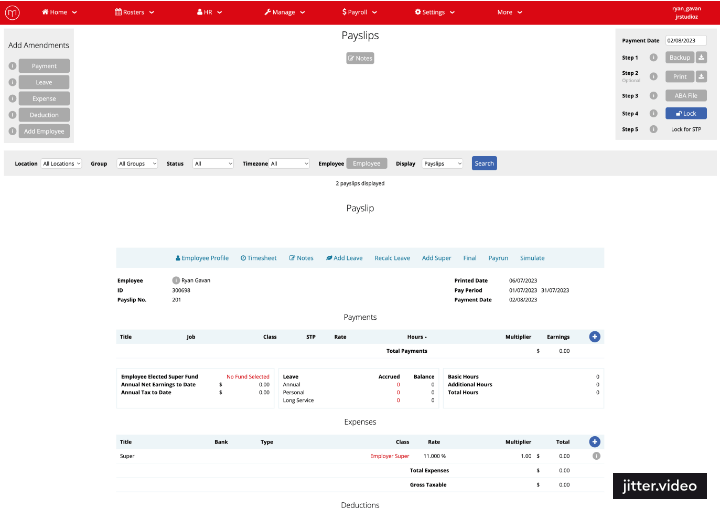Click the info icon on the Super expense row
The image size is (720, 512).
click(x=596, y=456)
